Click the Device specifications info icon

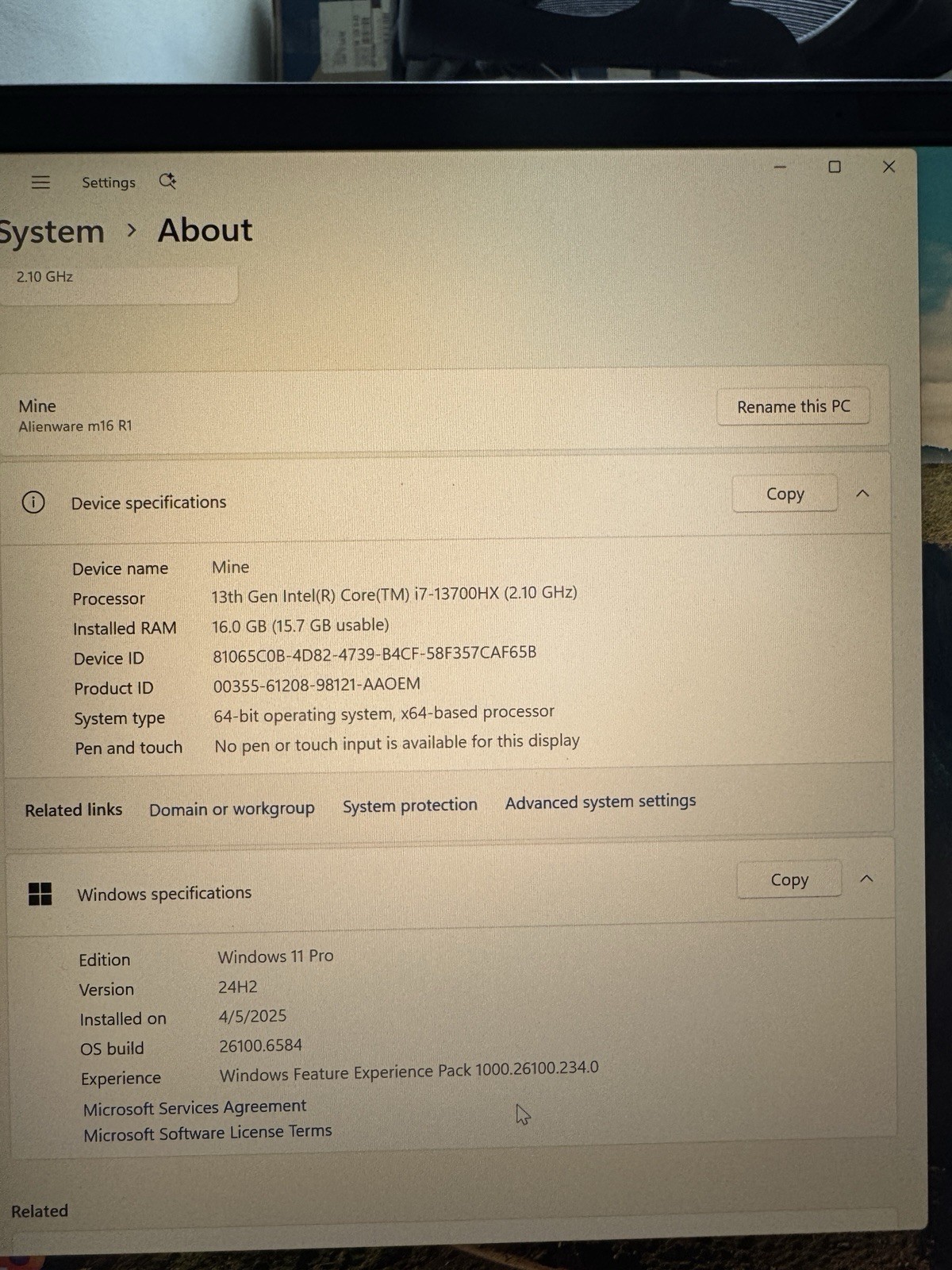point(33,502)
